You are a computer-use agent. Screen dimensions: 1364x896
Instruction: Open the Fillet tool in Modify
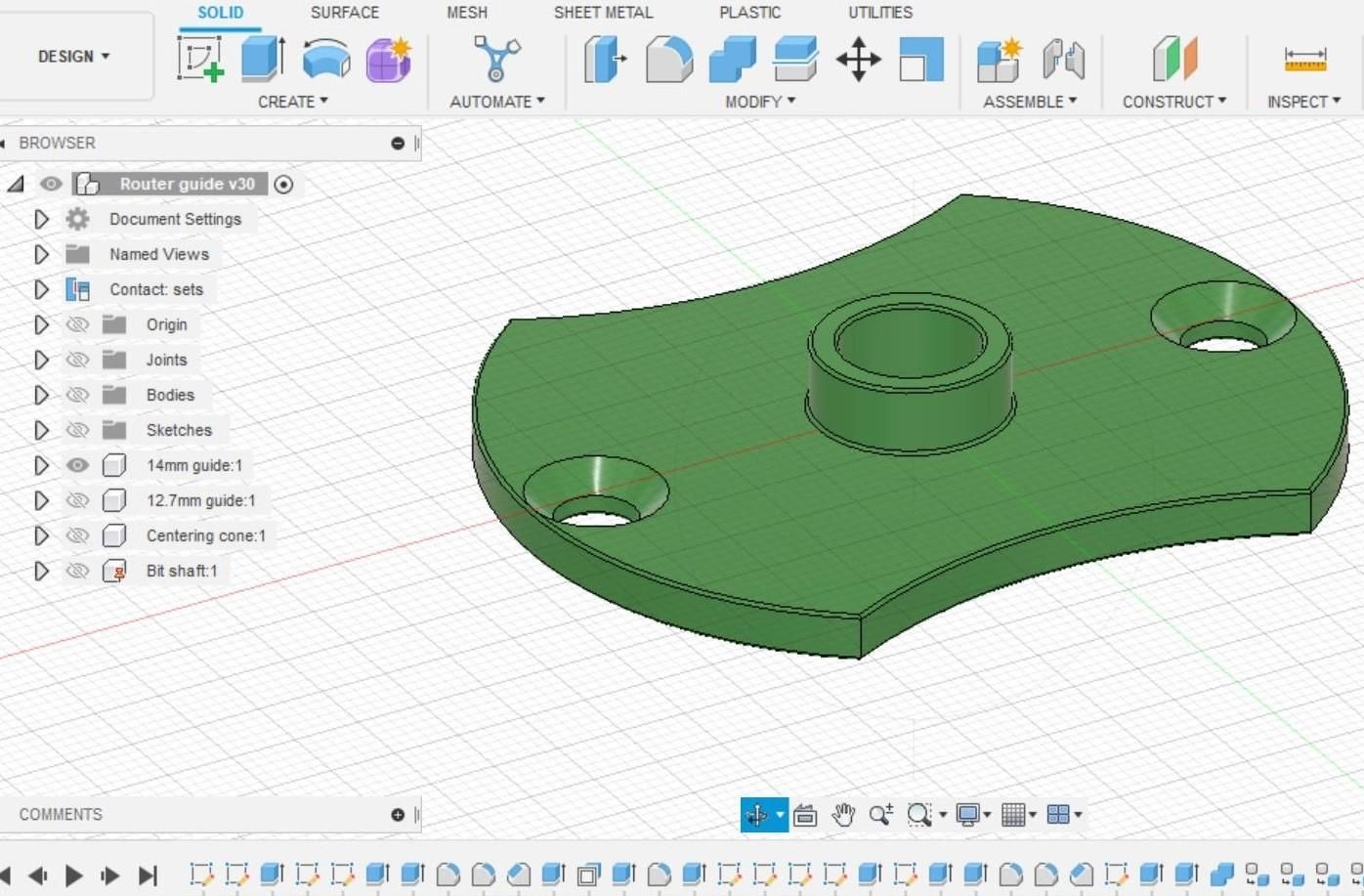(x=669, y=59)
